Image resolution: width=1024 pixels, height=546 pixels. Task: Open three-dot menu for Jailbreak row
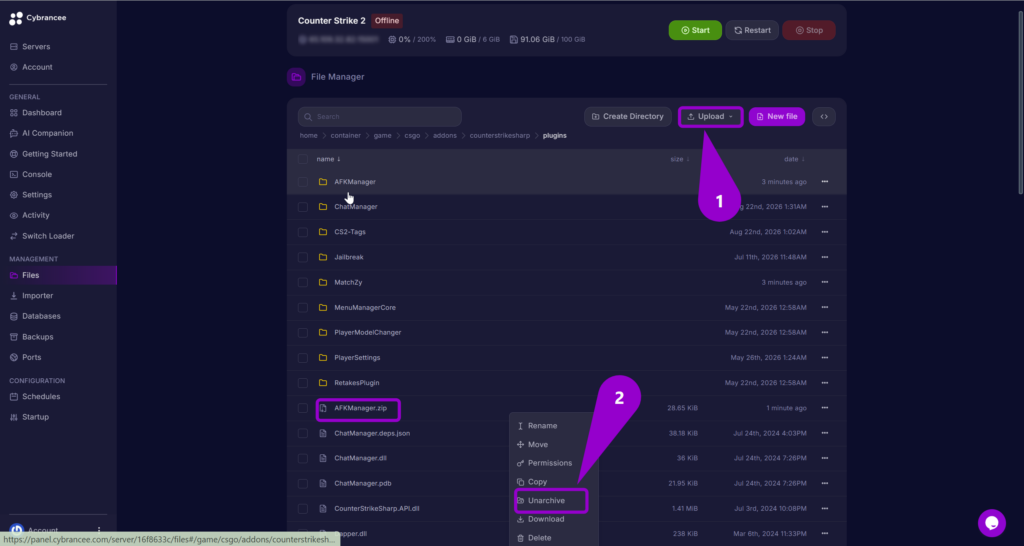825,257
